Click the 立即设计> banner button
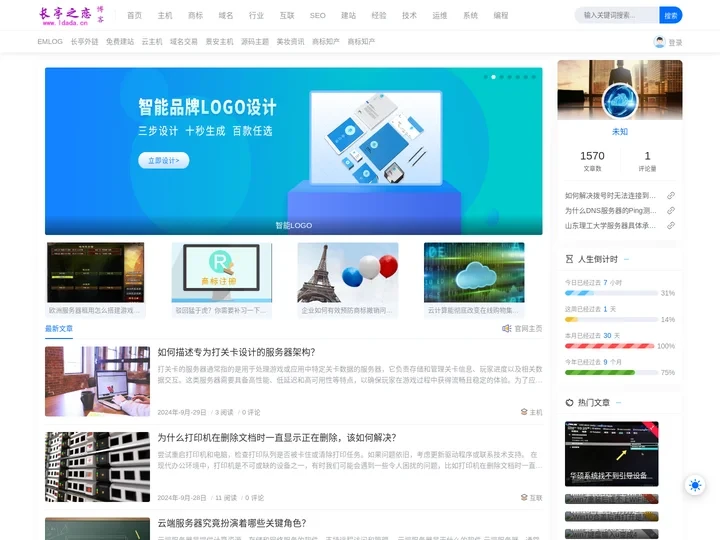720x540 pixels. [163, 160]
